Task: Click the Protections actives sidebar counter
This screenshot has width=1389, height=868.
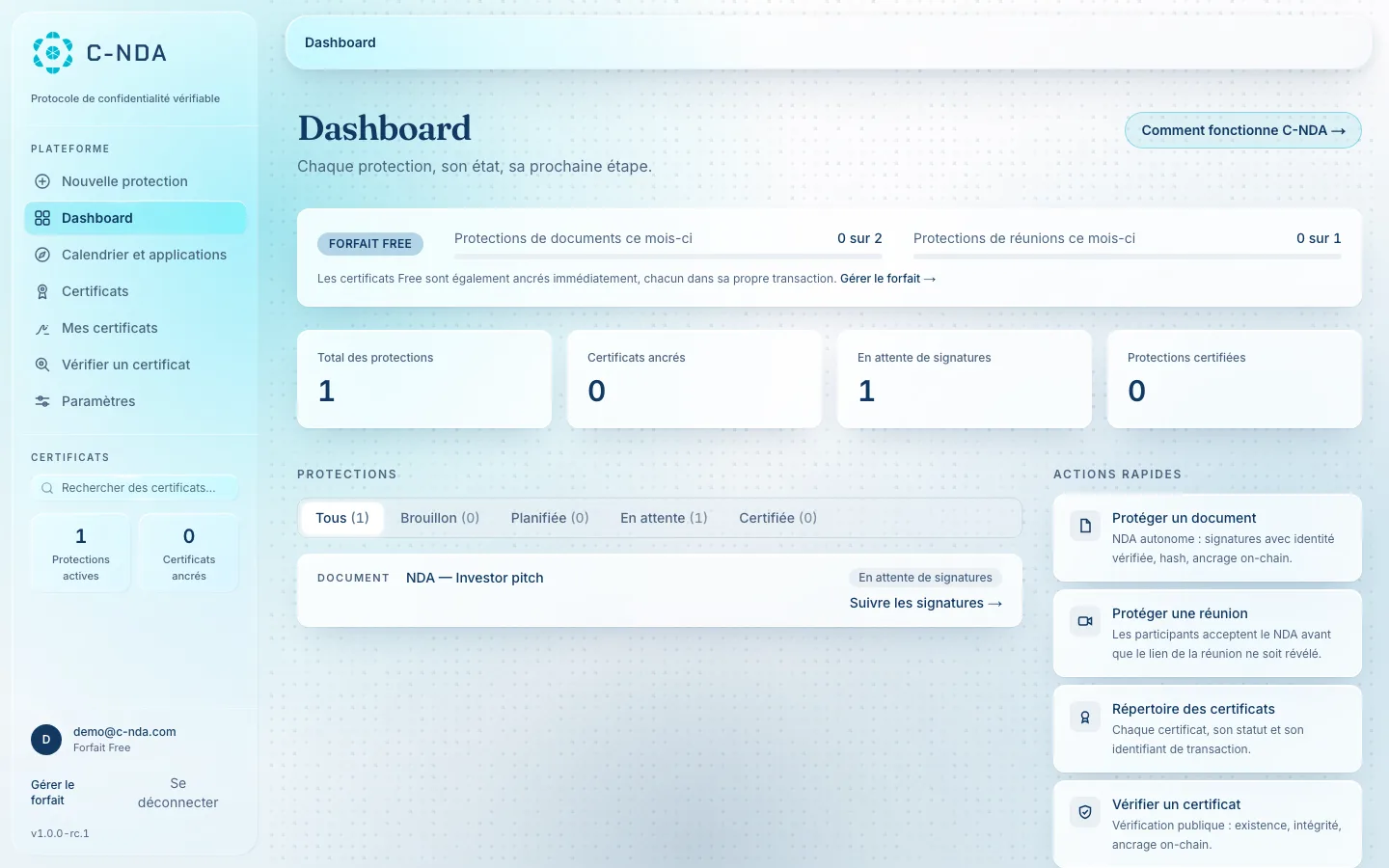Action: click(x=81, y=553)
